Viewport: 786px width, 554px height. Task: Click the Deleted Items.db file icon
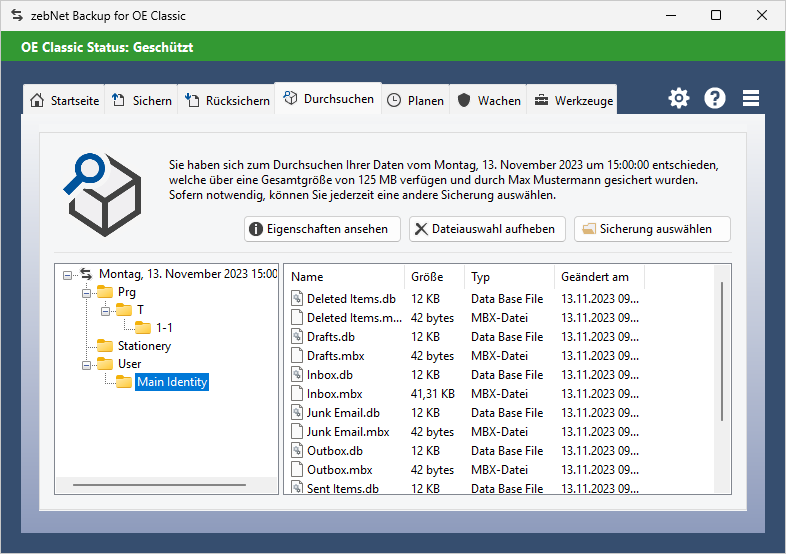click(297, 299)
